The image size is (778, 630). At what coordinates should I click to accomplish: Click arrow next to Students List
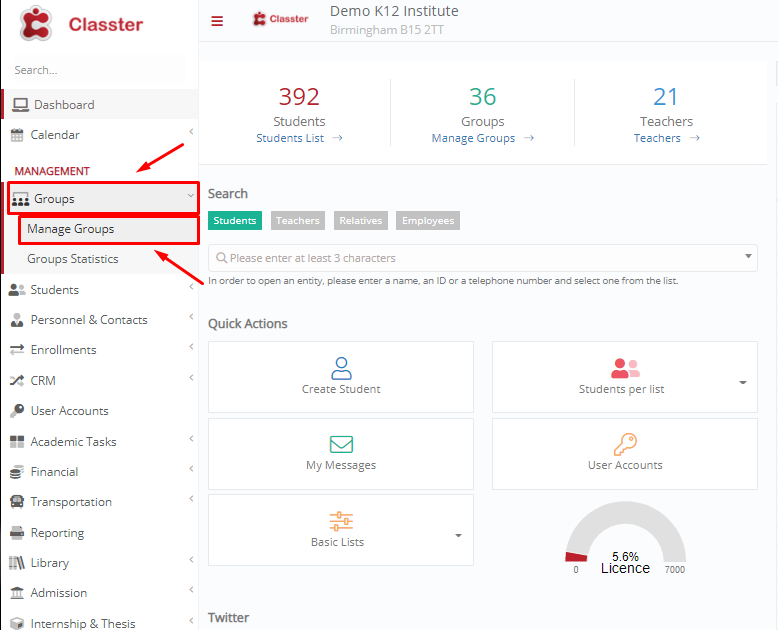(337, 138)
